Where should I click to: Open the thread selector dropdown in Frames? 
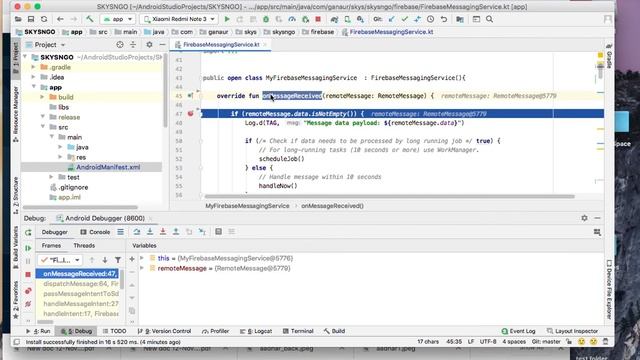pyautogui.click(x=60, y=260)
